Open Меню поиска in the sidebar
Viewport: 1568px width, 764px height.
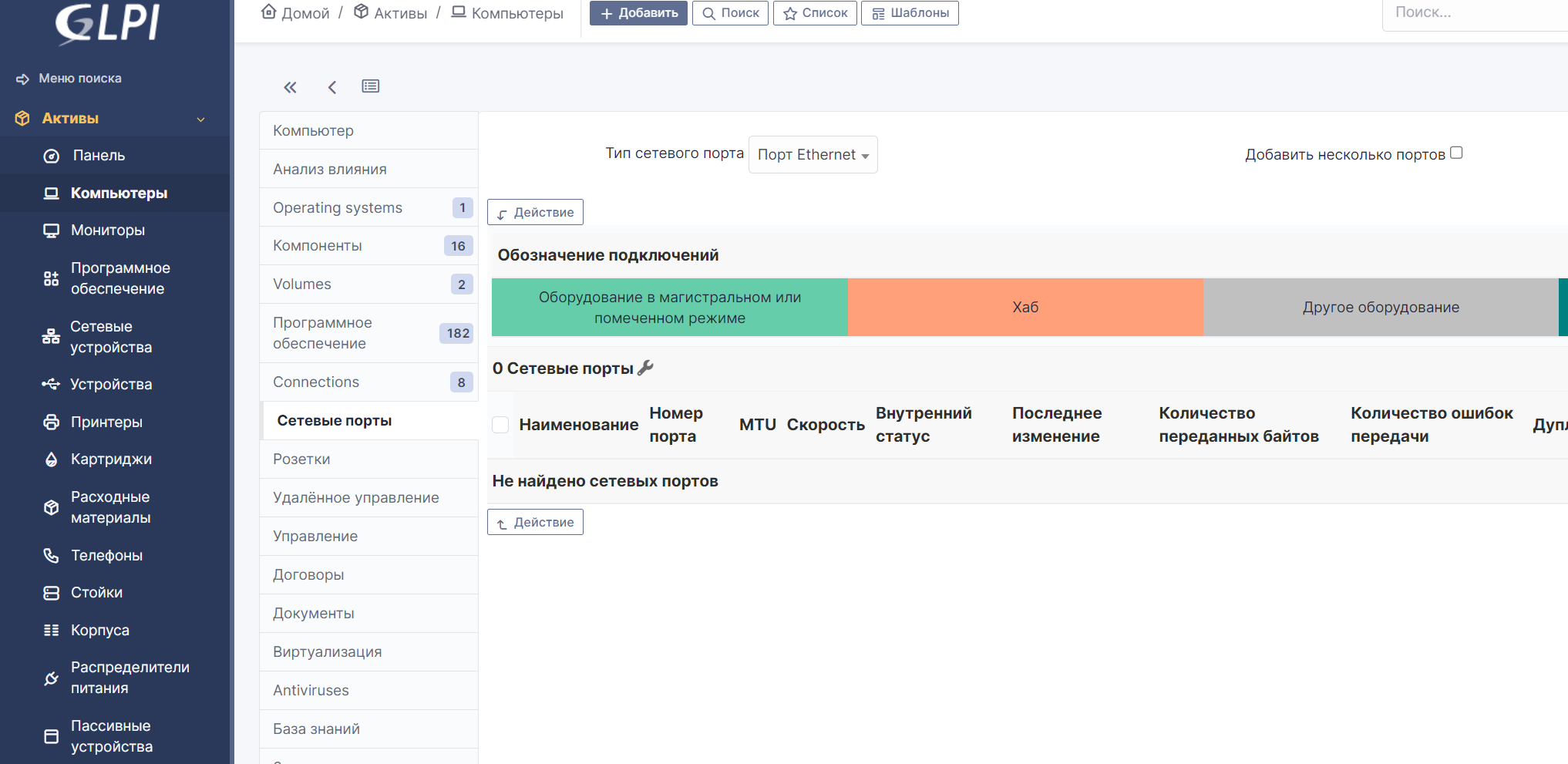pyautogui.click(x=80, y=79)
